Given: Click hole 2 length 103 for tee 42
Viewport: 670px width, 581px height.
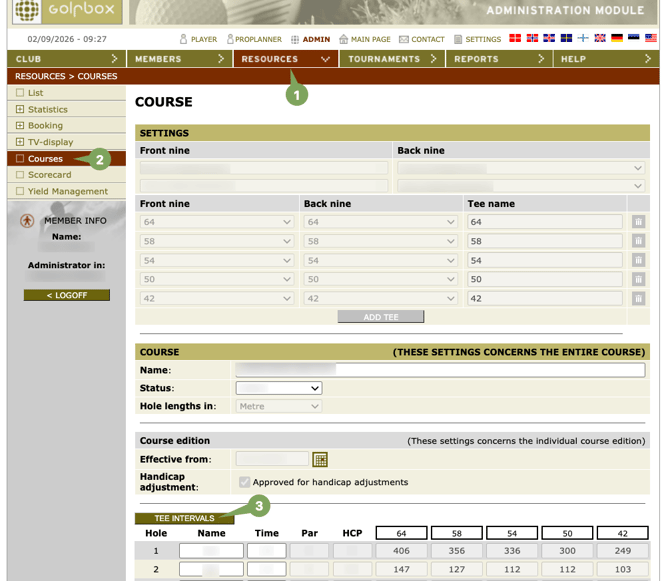Looking at the screenshot, I should (x=623, y=569).
